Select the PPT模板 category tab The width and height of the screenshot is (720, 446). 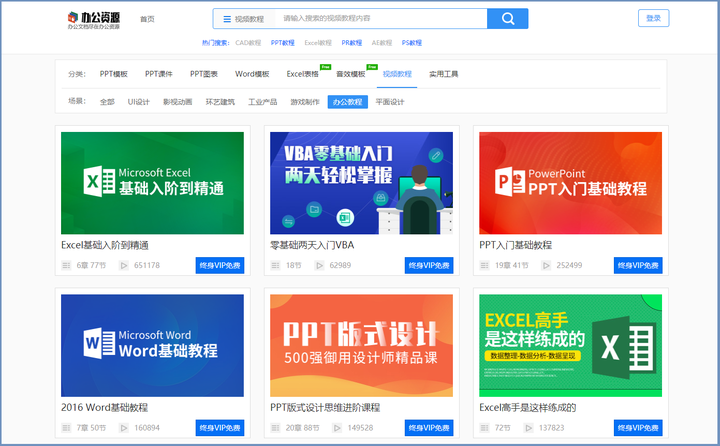pyautogui.click(x=113, y=74)
